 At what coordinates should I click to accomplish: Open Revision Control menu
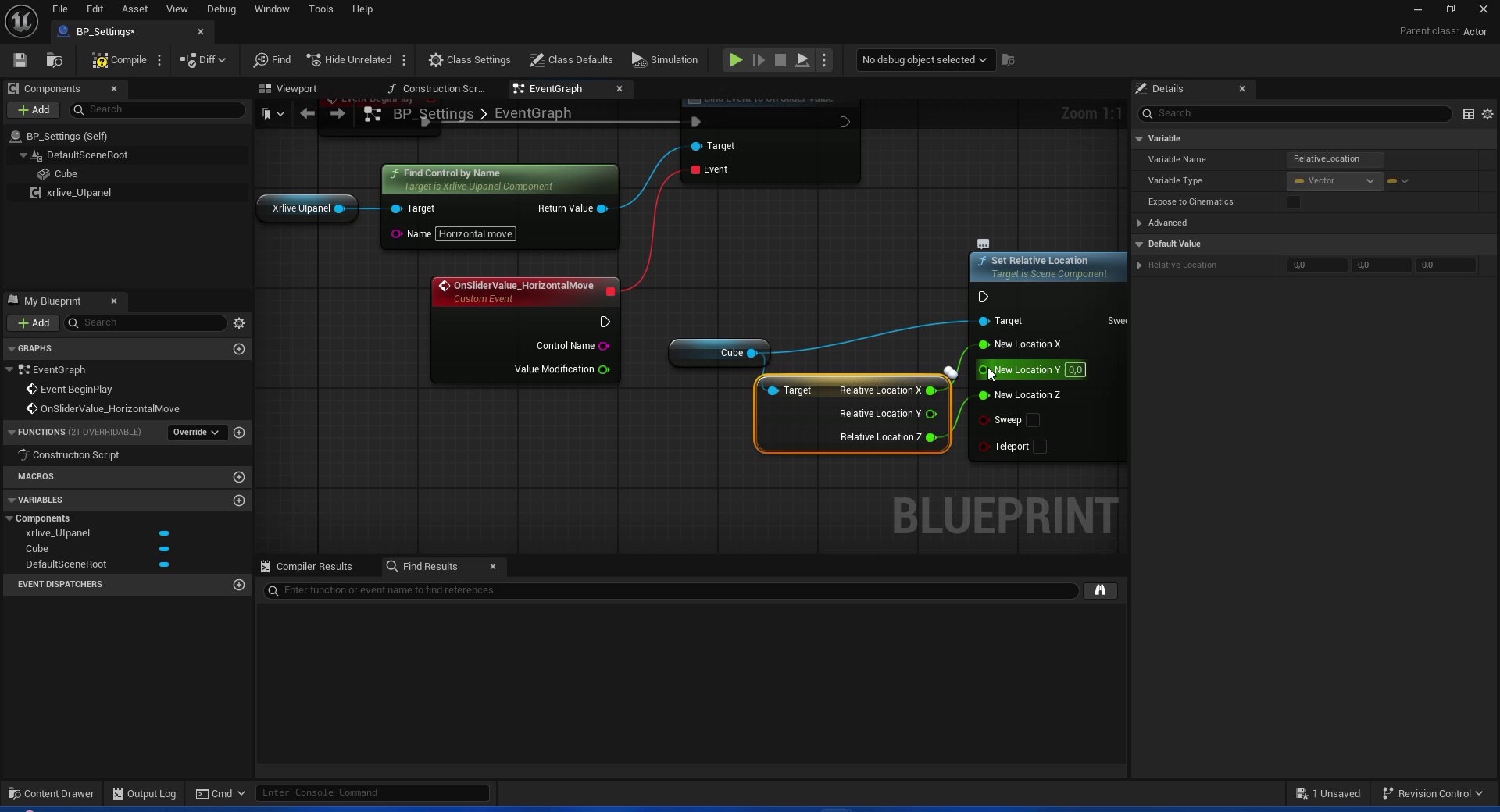(x=1433, y=793)
